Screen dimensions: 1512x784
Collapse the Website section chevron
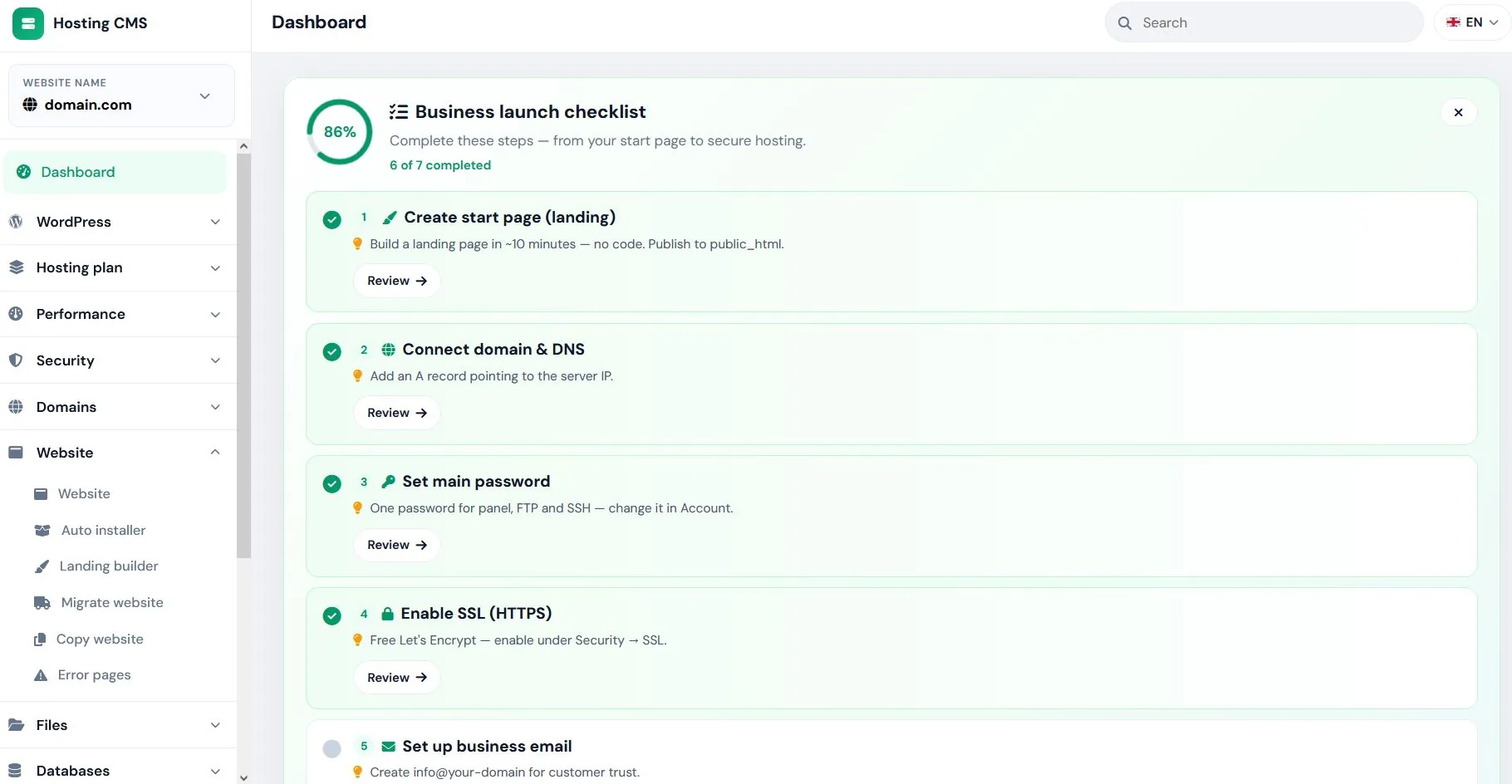tap(215, 453)
